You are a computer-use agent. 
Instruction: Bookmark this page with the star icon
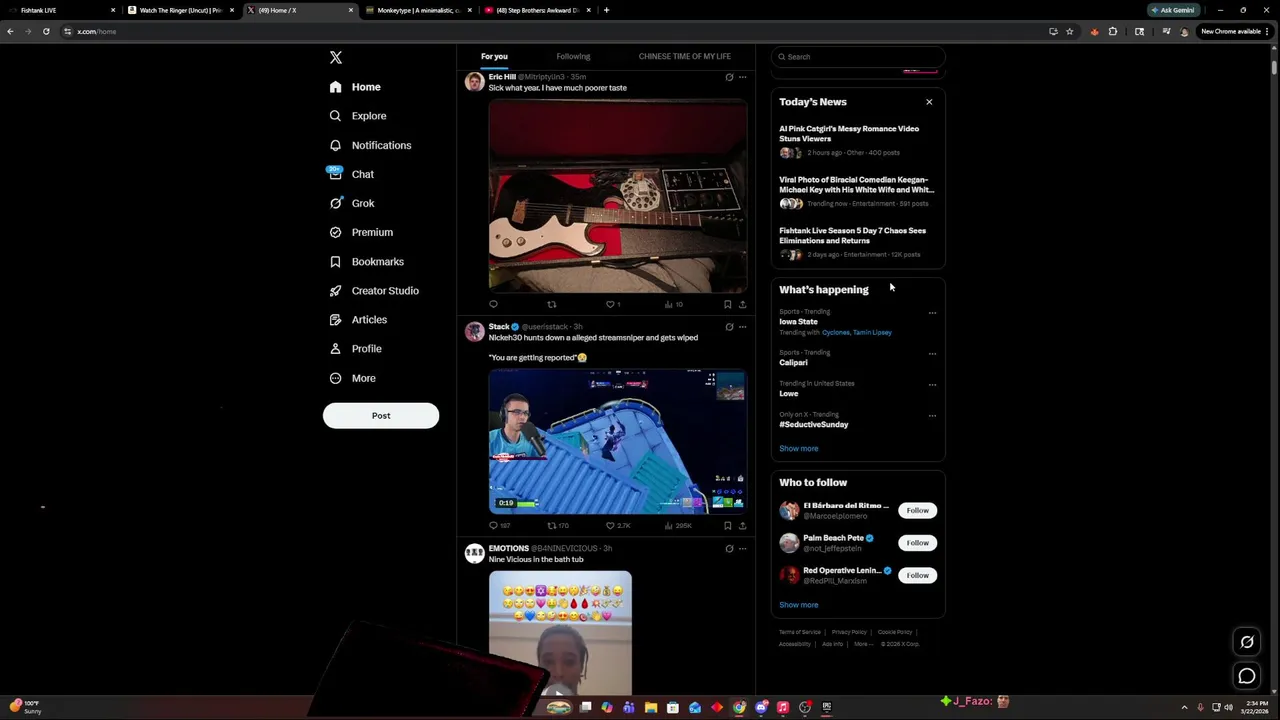click(x=1069, y=31)
